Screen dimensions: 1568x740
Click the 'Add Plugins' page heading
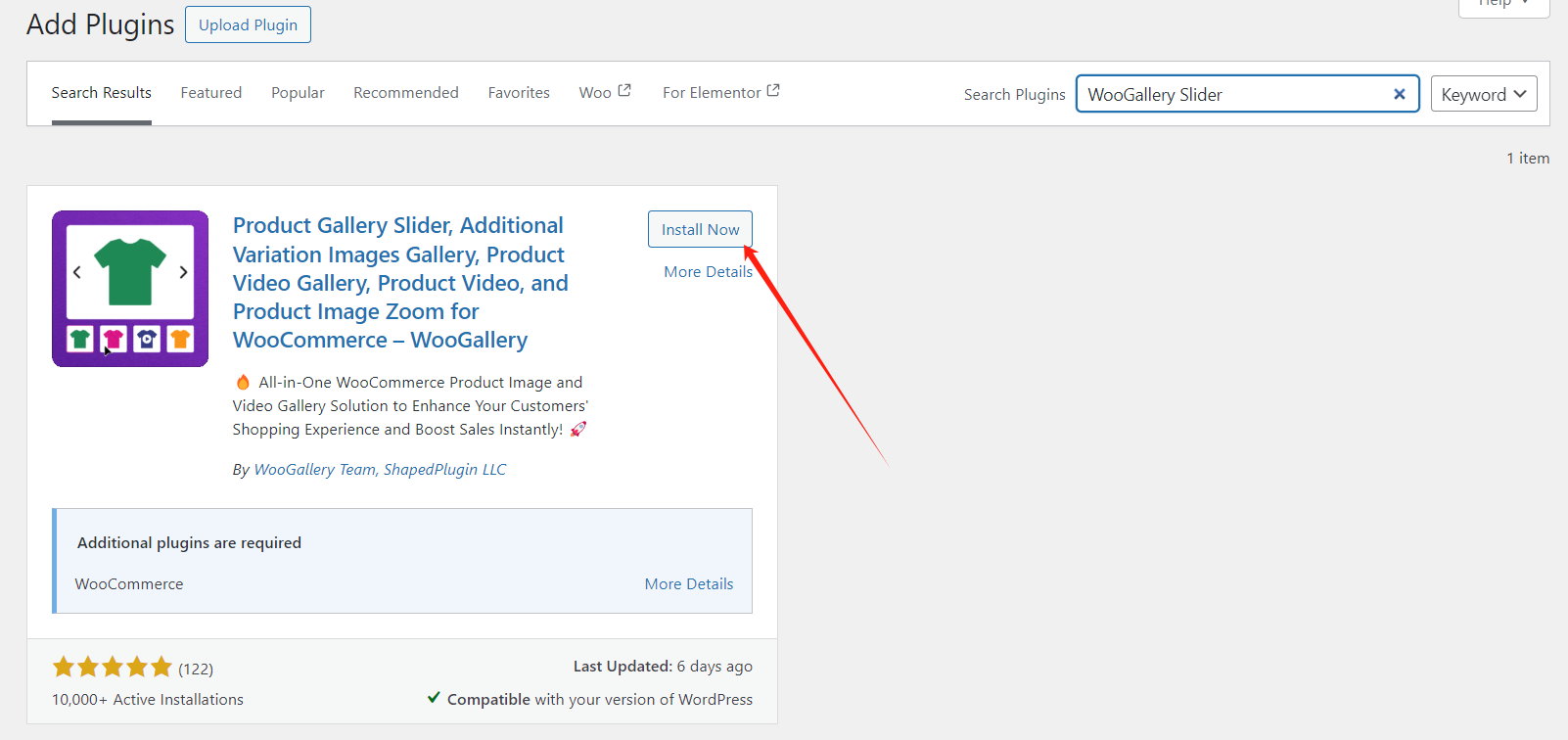(101, 24)
